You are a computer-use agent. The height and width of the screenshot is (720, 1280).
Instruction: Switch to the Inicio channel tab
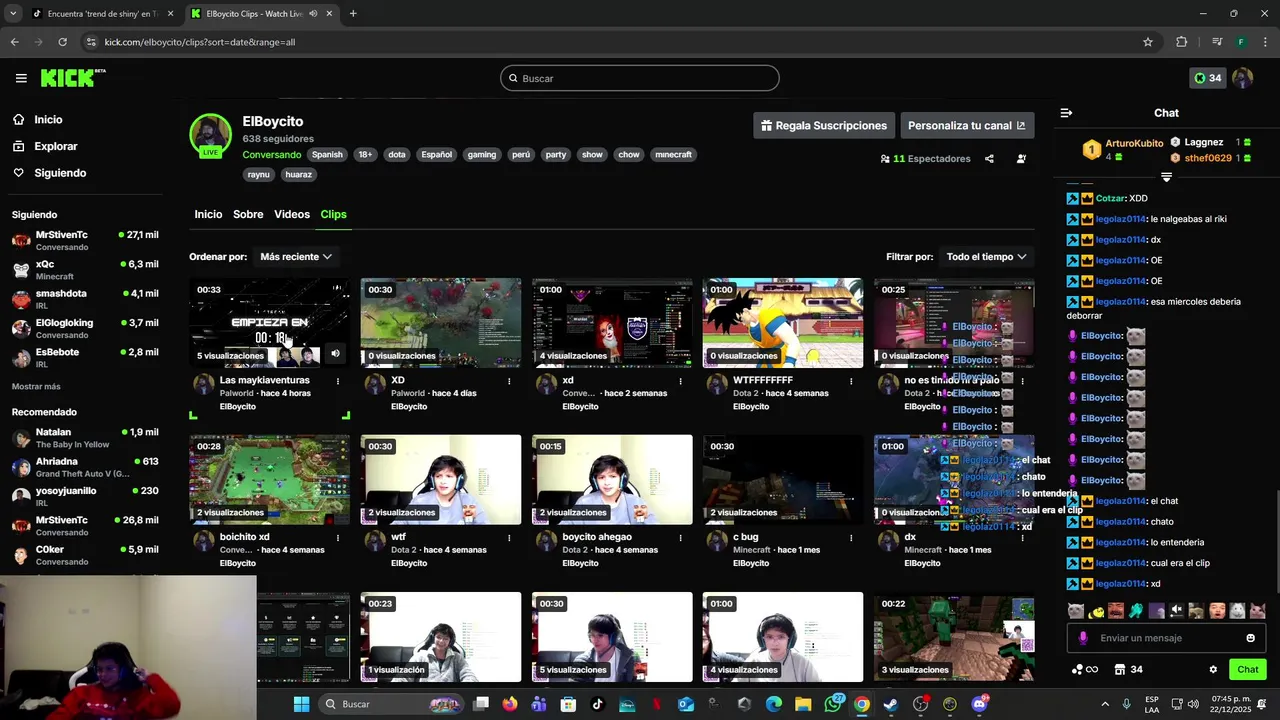click(x=208, y=214)
